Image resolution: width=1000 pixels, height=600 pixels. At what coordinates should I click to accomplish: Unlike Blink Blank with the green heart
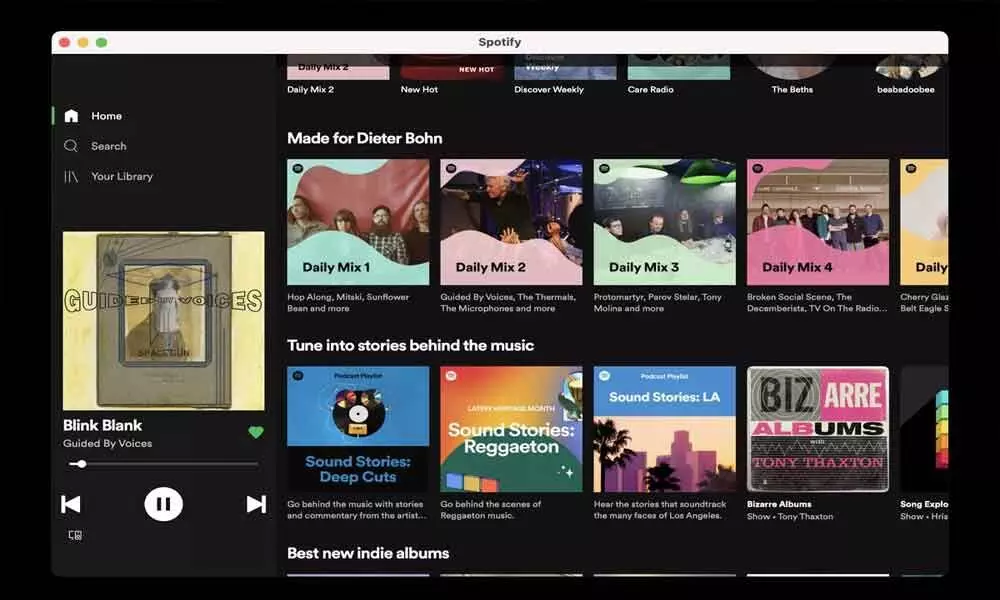[256, 432]
